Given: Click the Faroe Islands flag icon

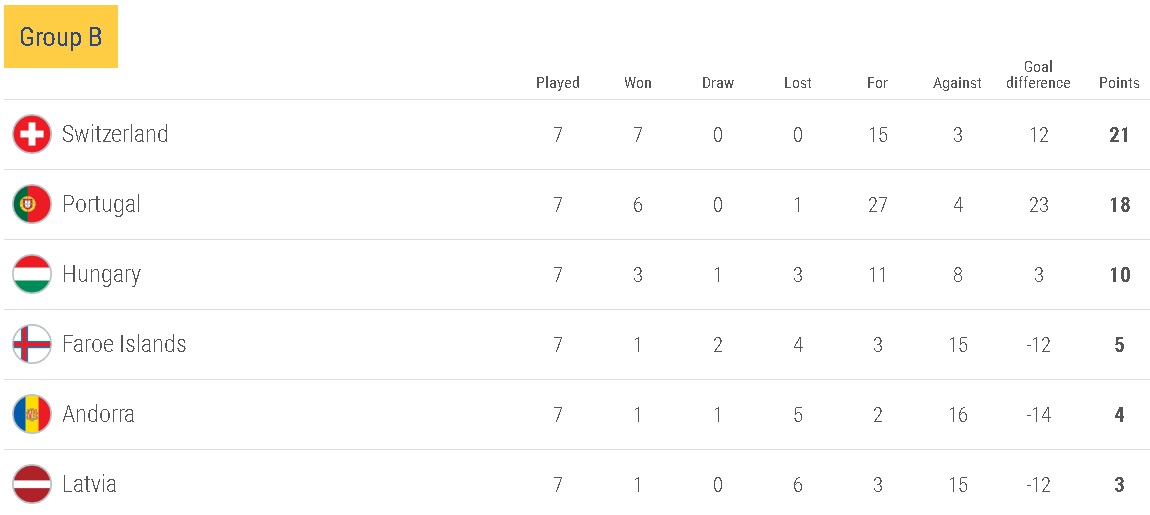Looking at the screenshot, I should 32,344.
